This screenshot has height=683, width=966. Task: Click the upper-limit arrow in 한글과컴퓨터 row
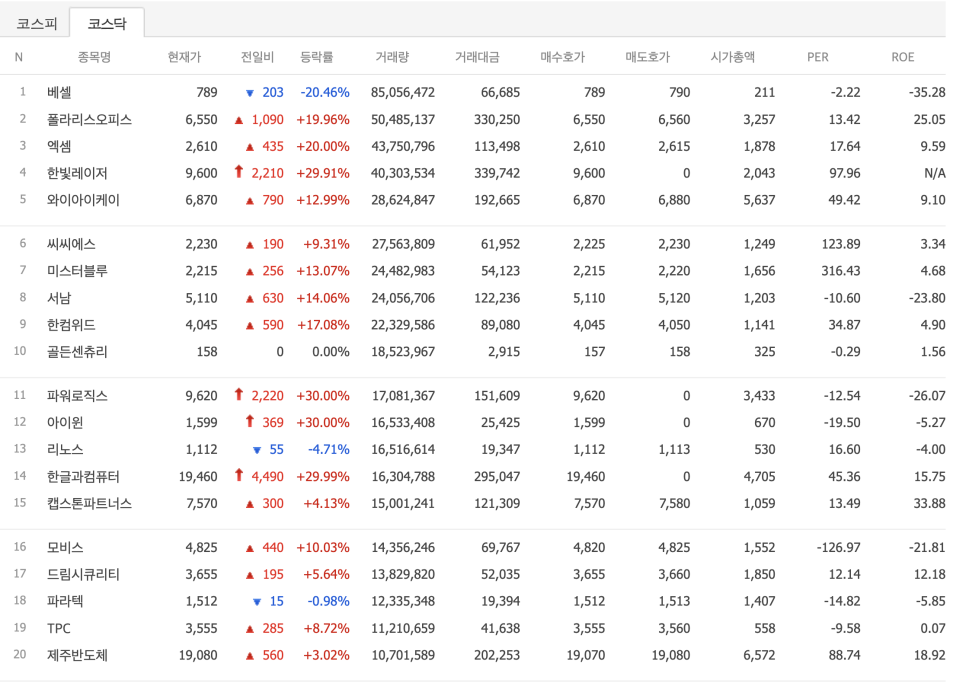click(x=239, y=475)
